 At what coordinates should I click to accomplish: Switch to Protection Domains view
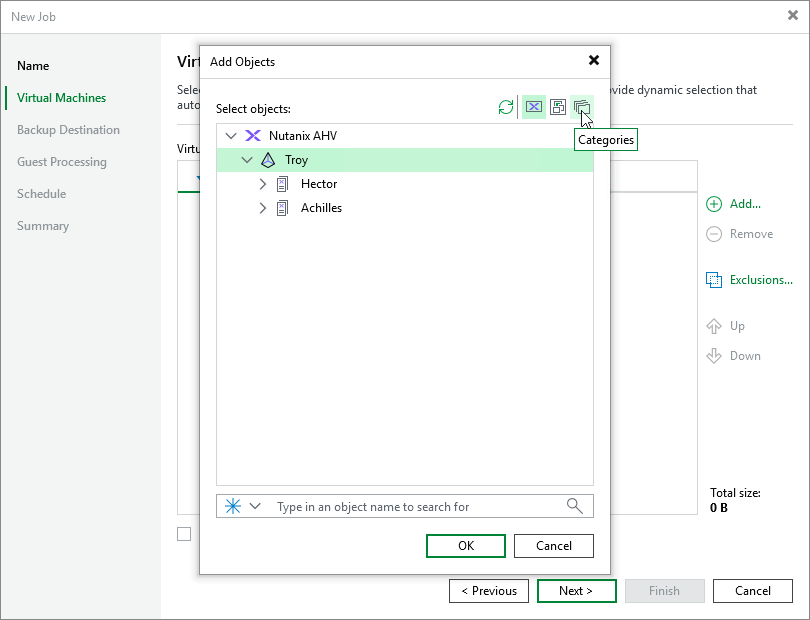[x=558, y=107]
